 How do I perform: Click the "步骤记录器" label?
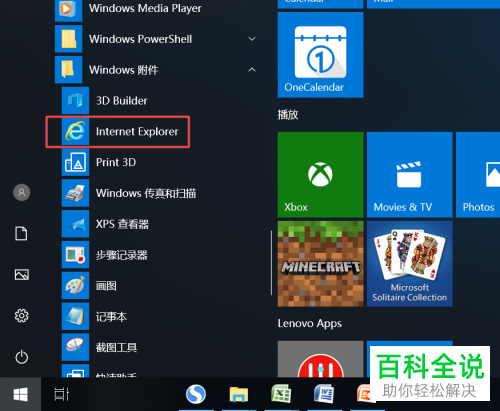pyautogui.click(x=122, y=255)
